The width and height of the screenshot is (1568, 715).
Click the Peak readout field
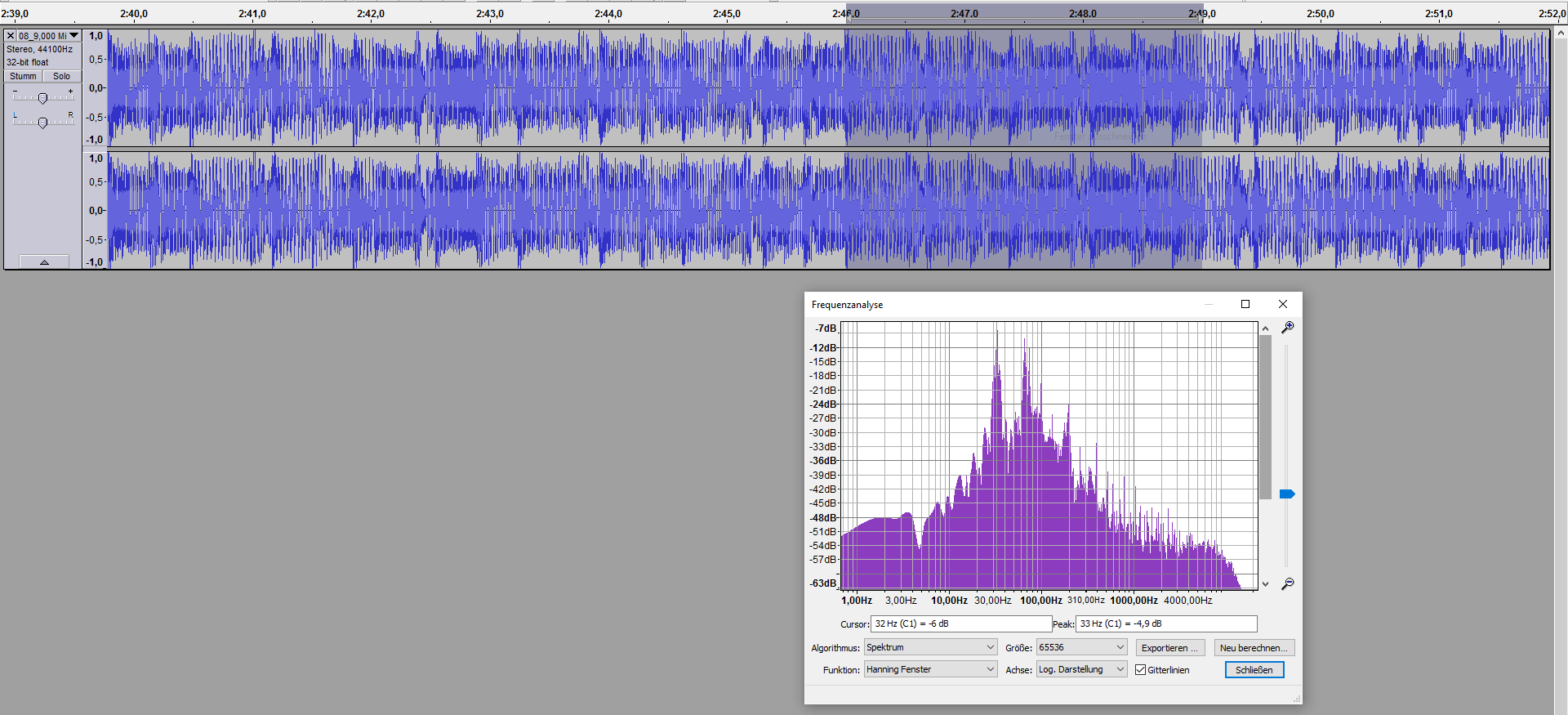pyautogui.click(x=1166, y=623)
